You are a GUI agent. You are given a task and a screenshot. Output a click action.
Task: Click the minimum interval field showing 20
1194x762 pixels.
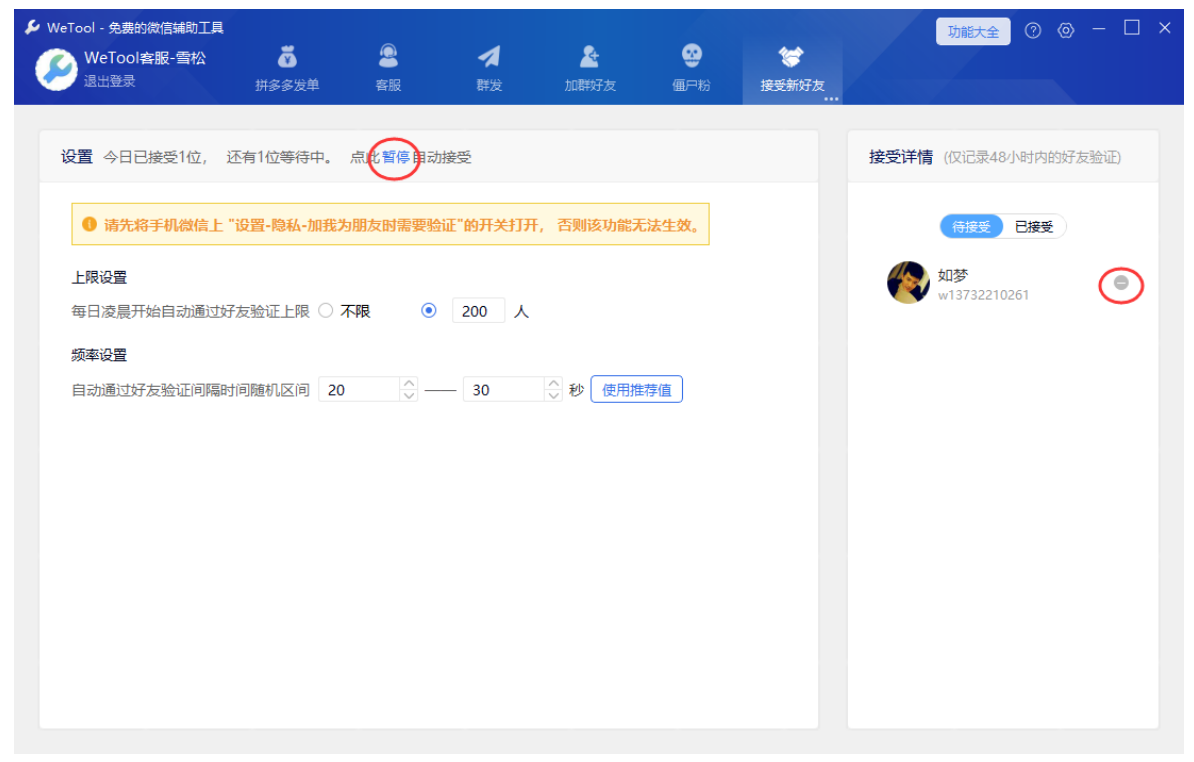359,389
